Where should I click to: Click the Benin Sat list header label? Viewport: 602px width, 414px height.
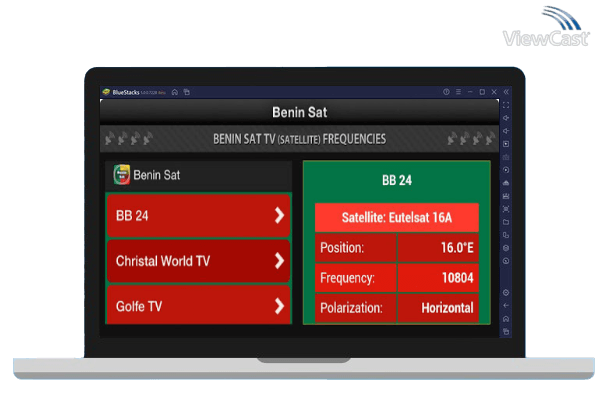(157, 176)
